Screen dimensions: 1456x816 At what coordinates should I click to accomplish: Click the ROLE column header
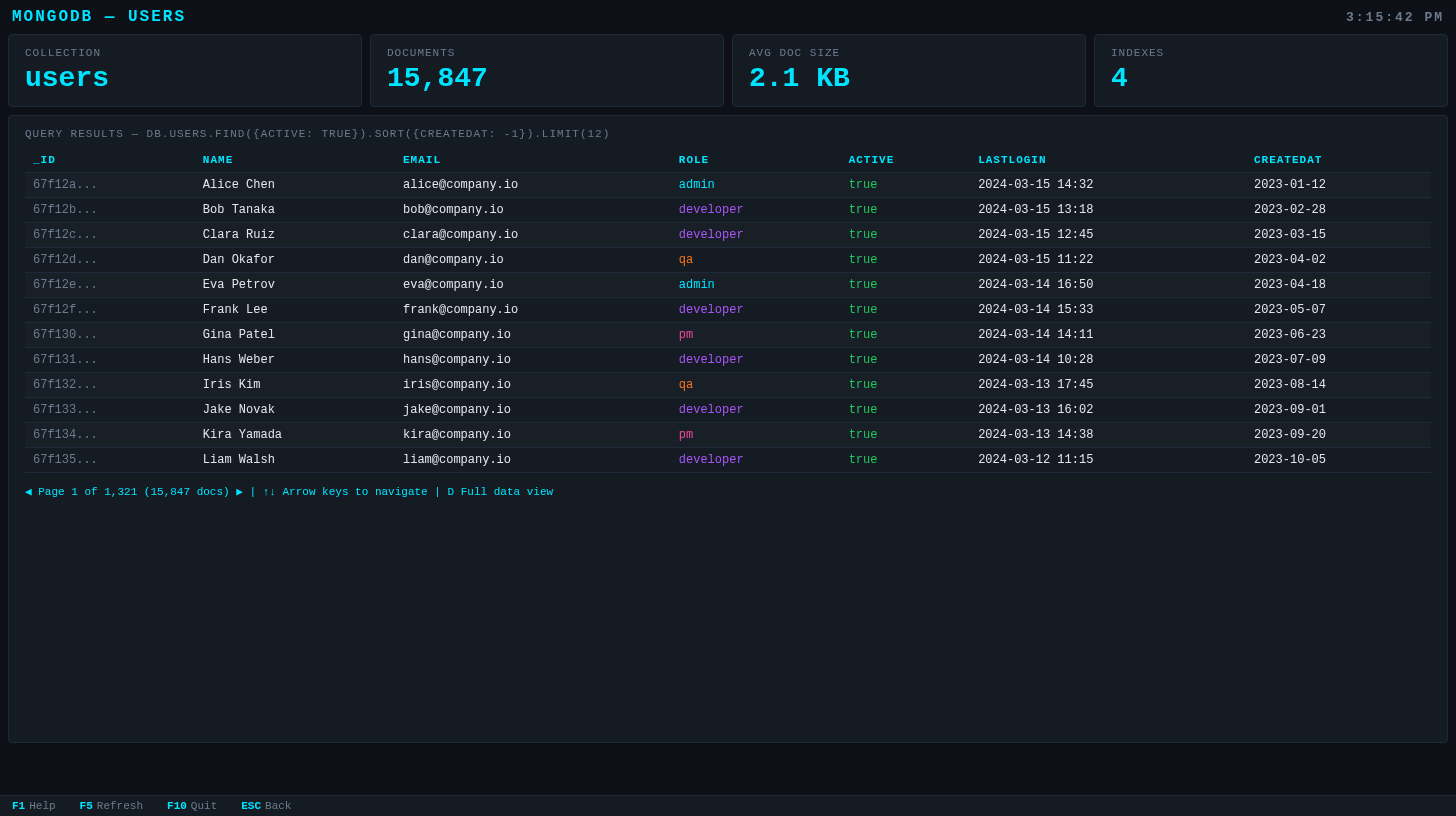pos(693,160)
